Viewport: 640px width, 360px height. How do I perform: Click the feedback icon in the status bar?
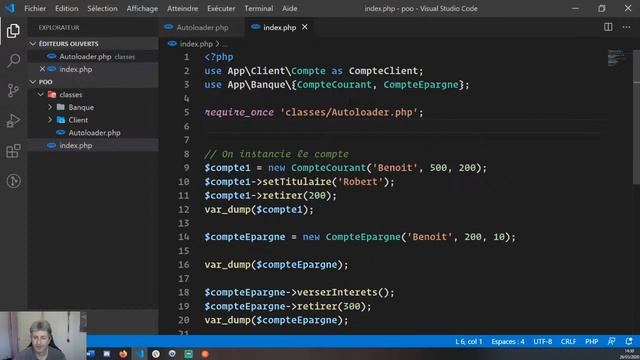tap(611, 341)
